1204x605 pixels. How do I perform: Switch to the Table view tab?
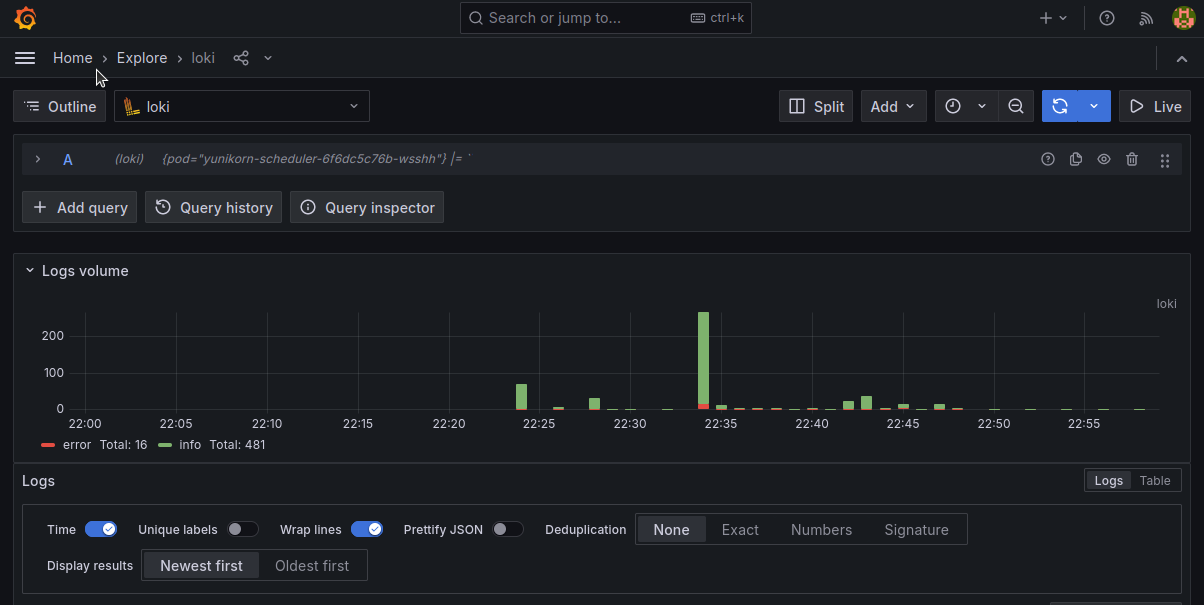[x=1154, y=481]
